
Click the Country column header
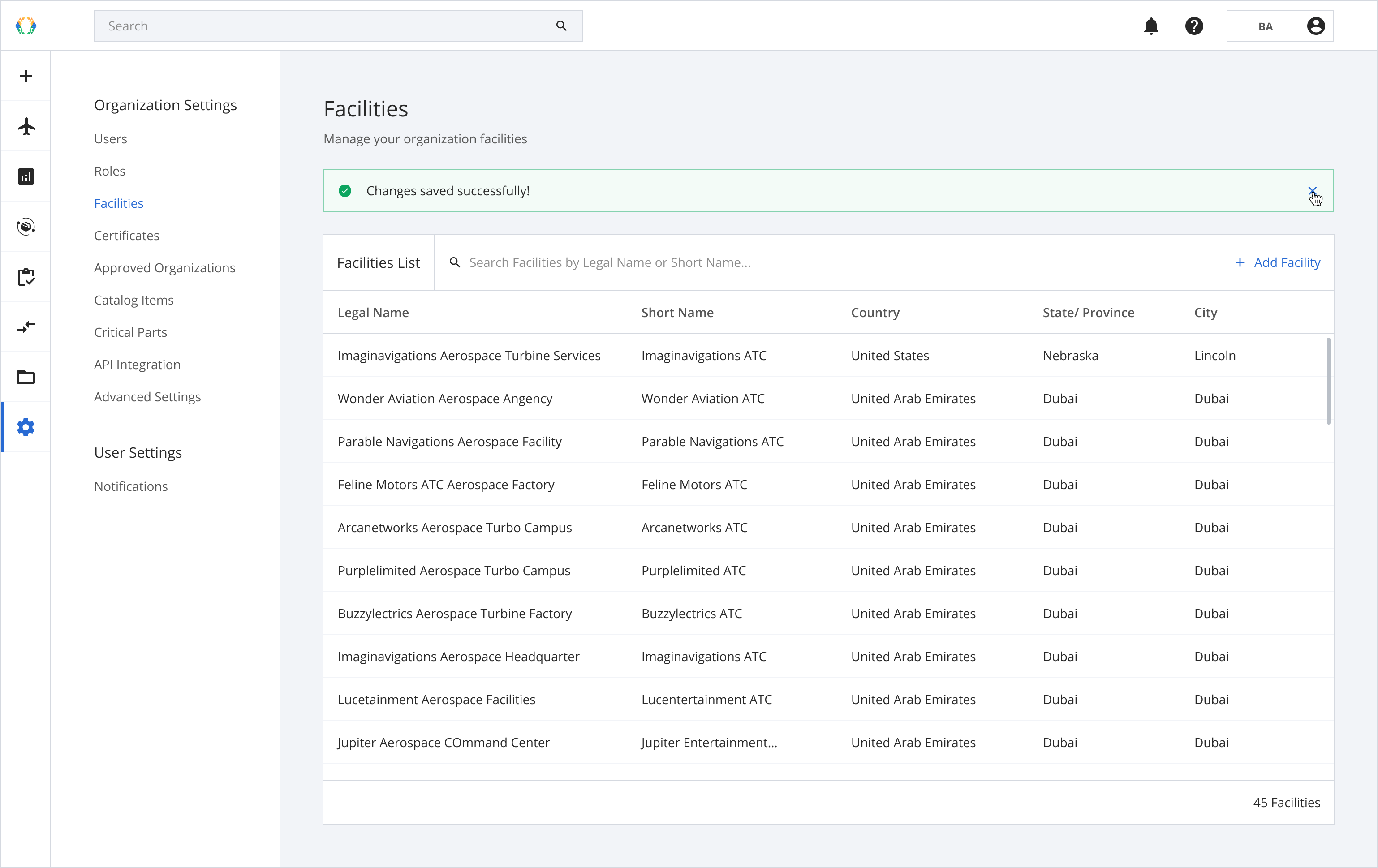click(x=875, y=313)
